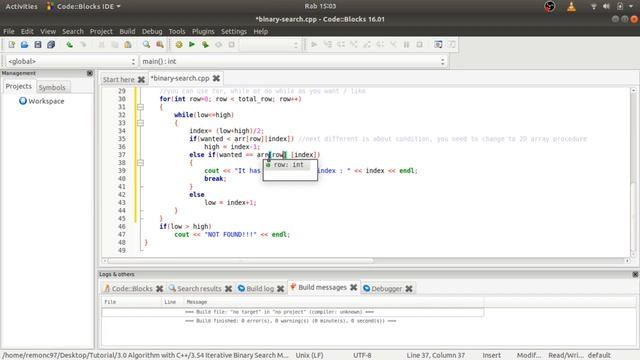
Task: Click the Copy toolbar icon
Action: [x=115, y=44]
